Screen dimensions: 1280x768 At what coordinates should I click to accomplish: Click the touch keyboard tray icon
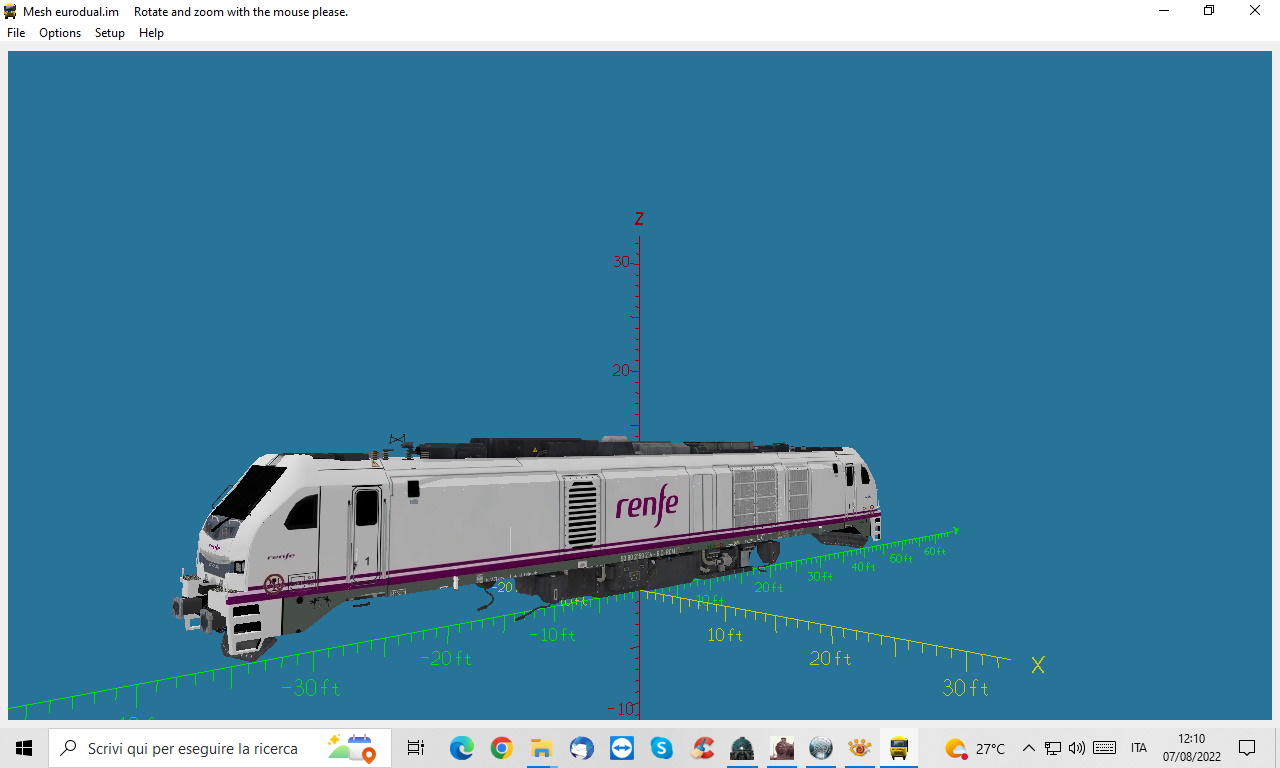pos(1104,748)
